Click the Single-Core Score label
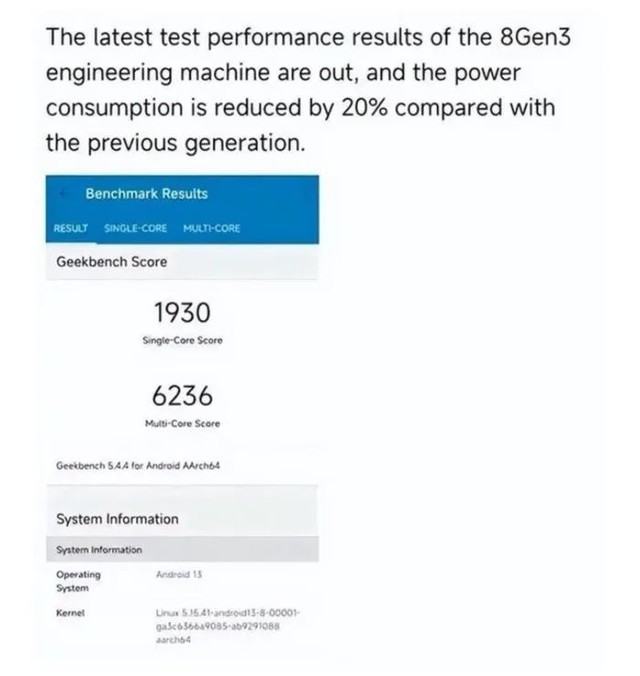Screen dimensions: 640x676 coord(183,341)
